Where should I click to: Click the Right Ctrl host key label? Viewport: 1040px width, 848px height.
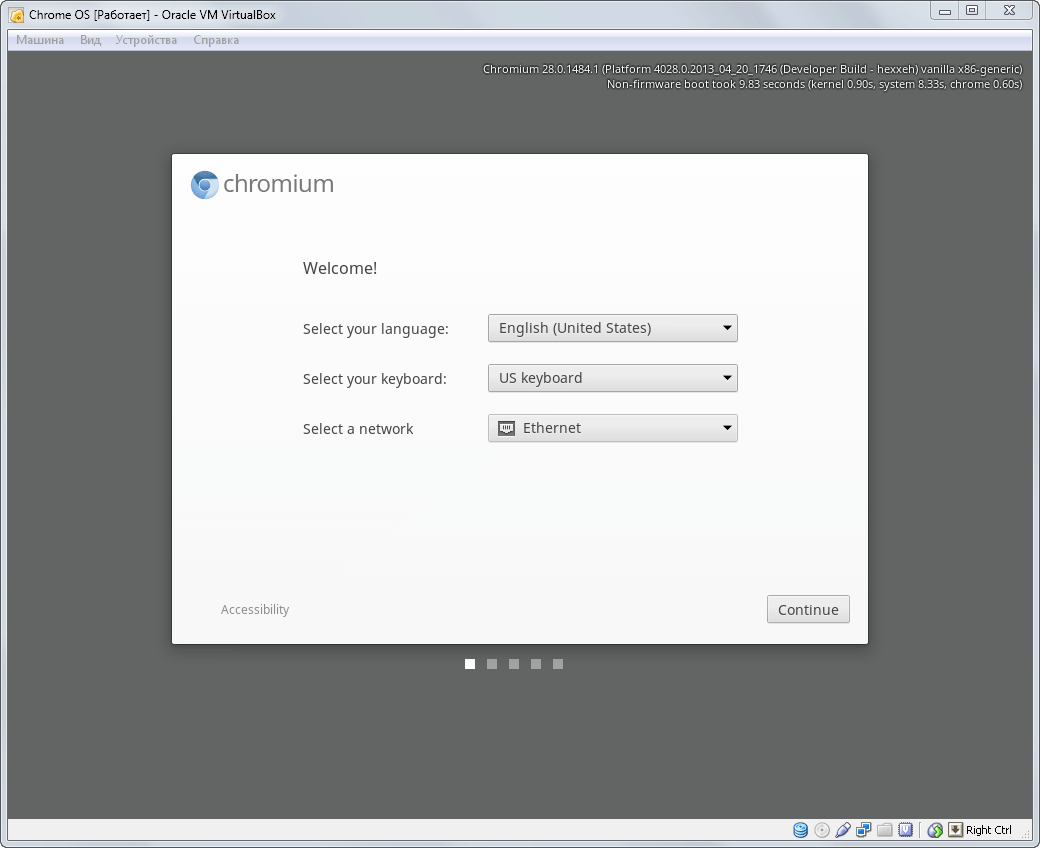pos(988,830)
